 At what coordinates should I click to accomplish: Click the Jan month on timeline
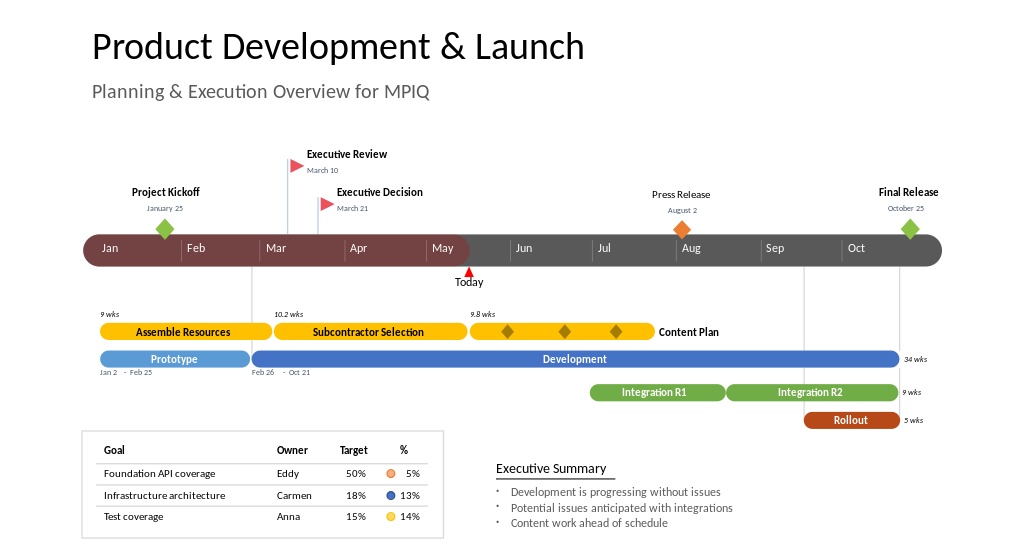tap(110, 248)
